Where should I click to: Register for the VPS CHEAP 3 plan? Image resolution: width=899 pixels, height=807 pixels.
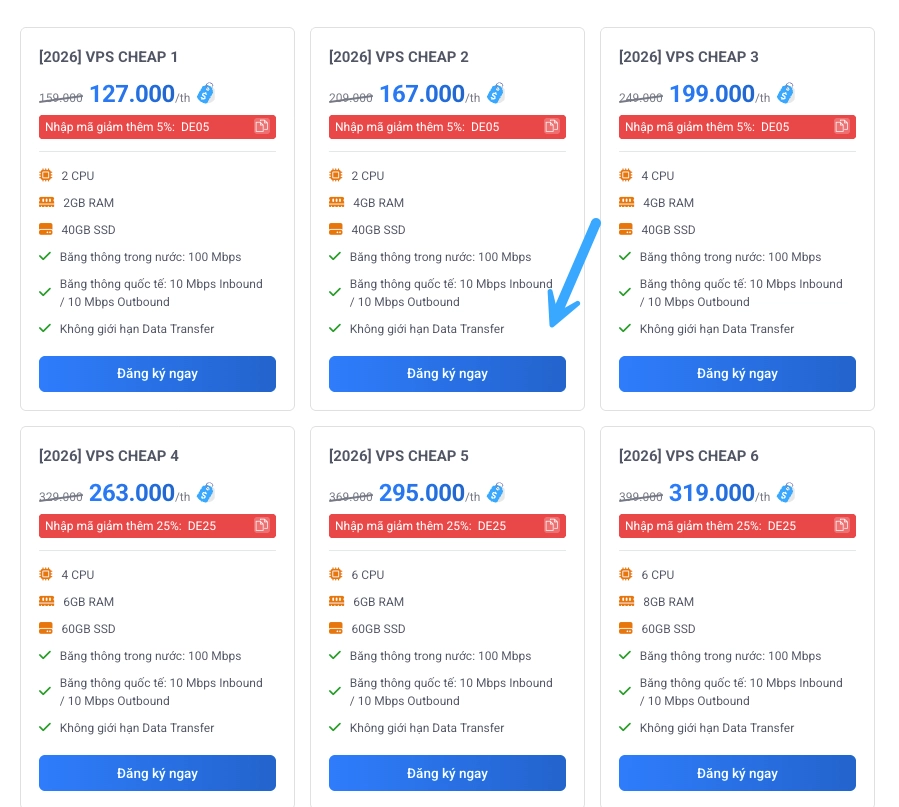[737, 374]
